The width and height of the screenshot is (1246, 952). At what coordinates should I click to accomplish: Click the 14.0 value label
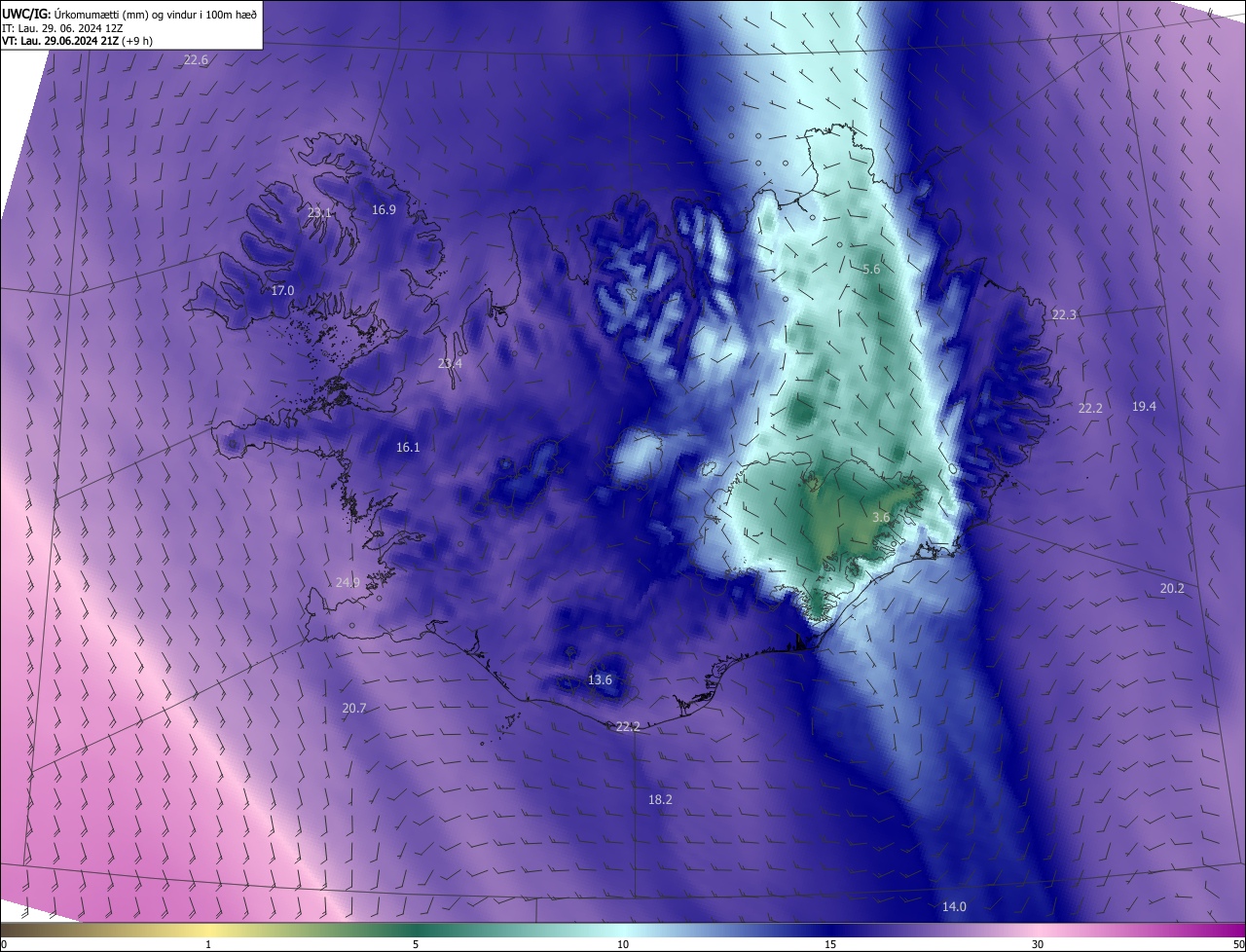(x=954, y=907)
